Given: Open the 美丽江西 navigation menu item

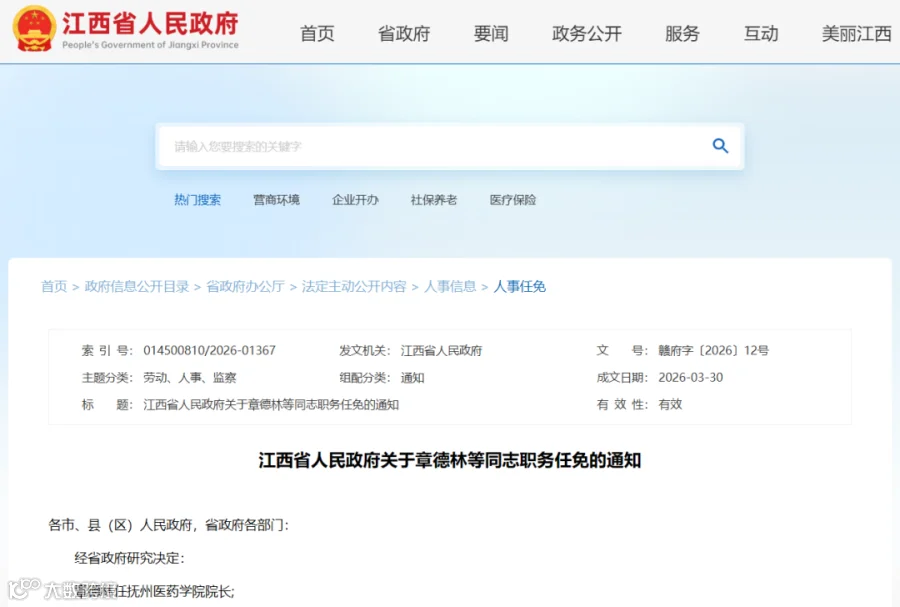Looking at the screenshot, I should tap(856, 34).
